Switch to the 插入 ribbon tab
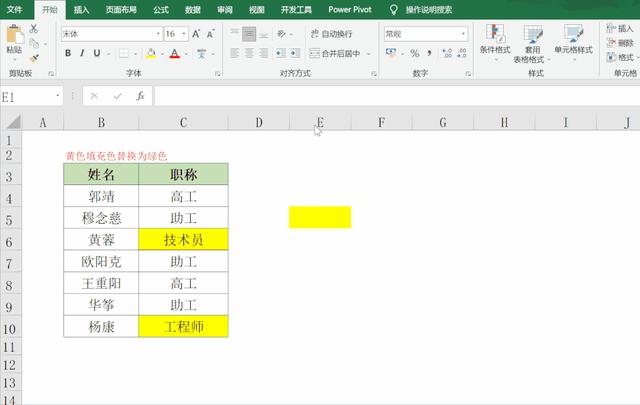 81,10
